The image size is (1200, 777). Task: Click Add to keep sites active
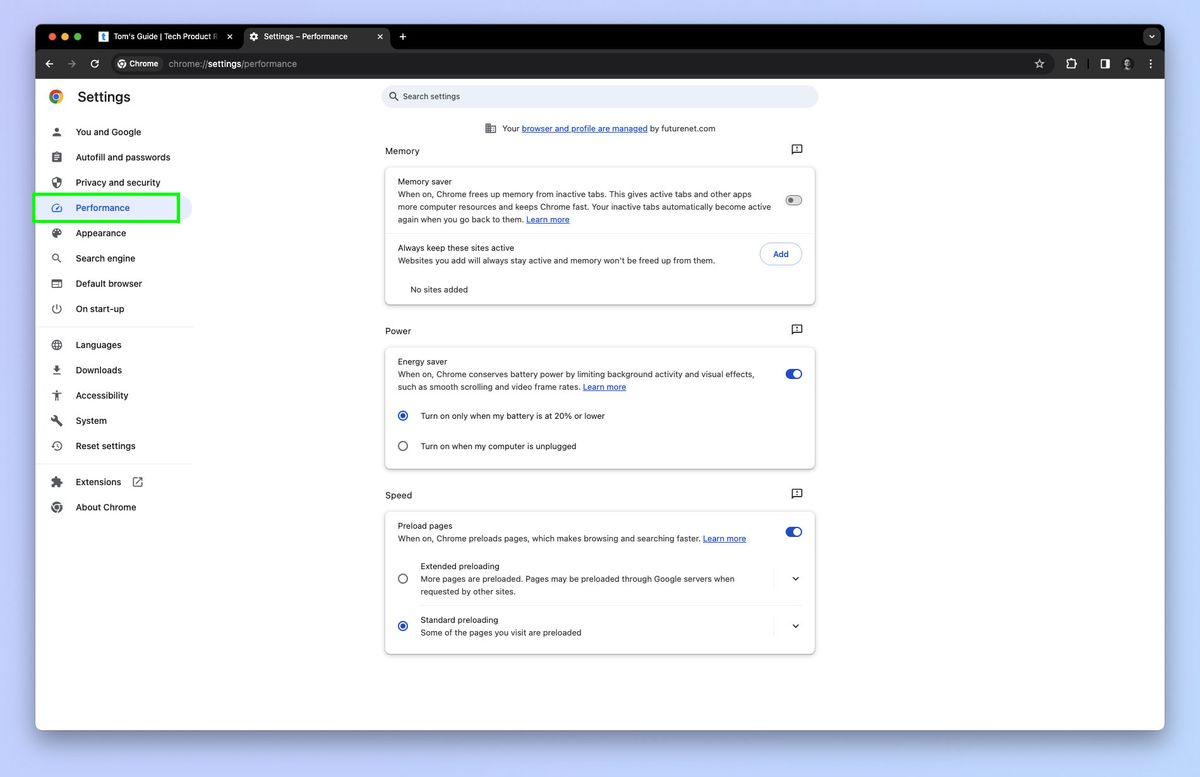(x=780, y=253)
